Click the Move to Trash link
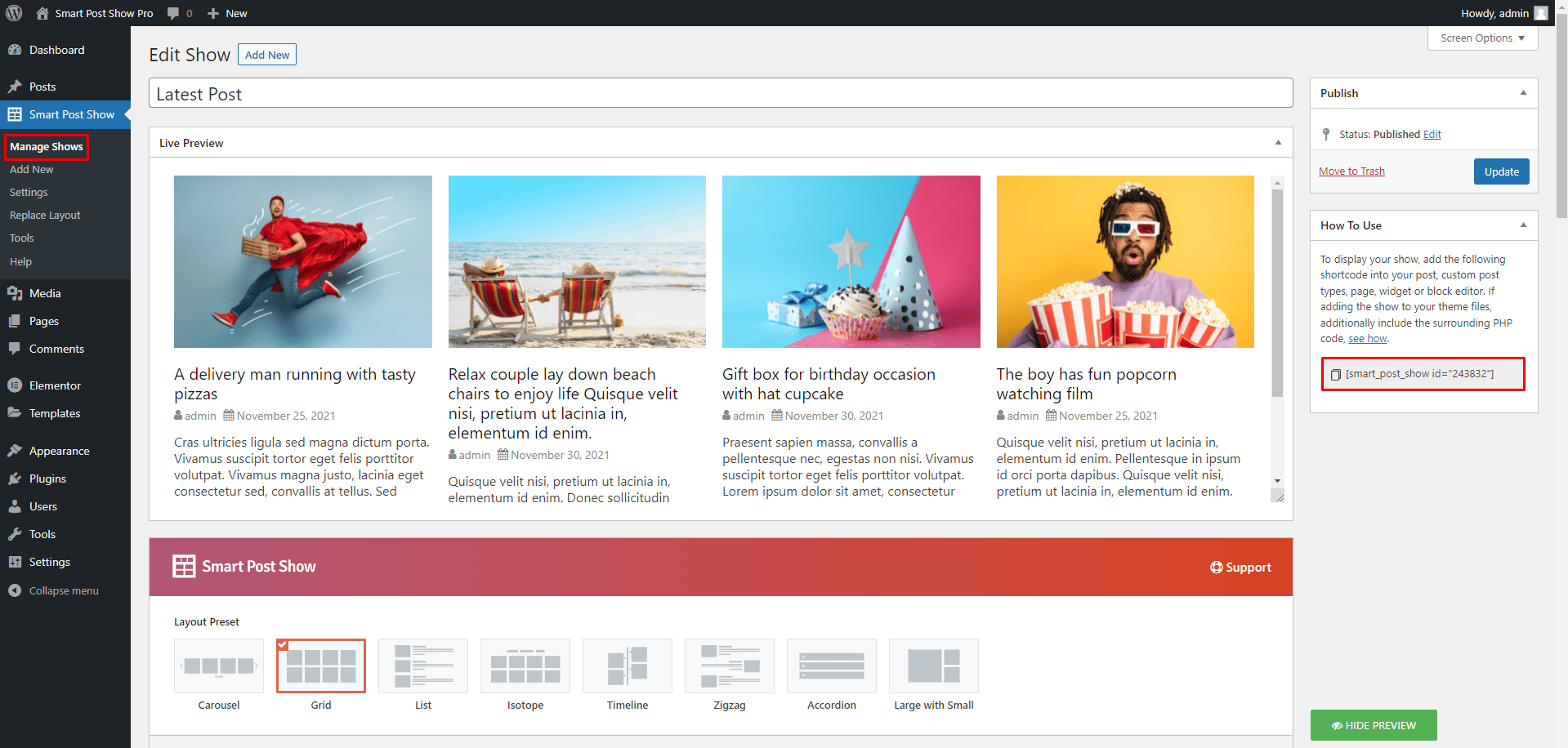 click(x=1352, y=171)
